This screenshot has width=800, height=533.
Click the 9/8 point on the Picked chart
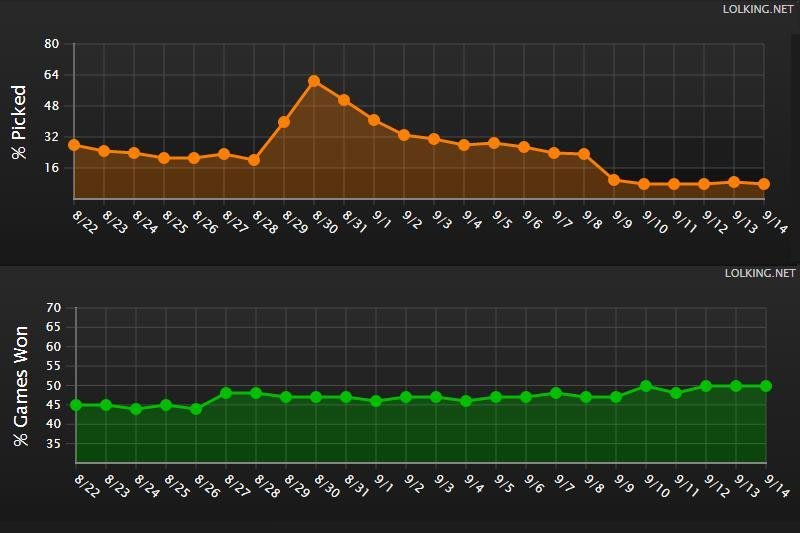pyautogui.click(x=584, y=154)
